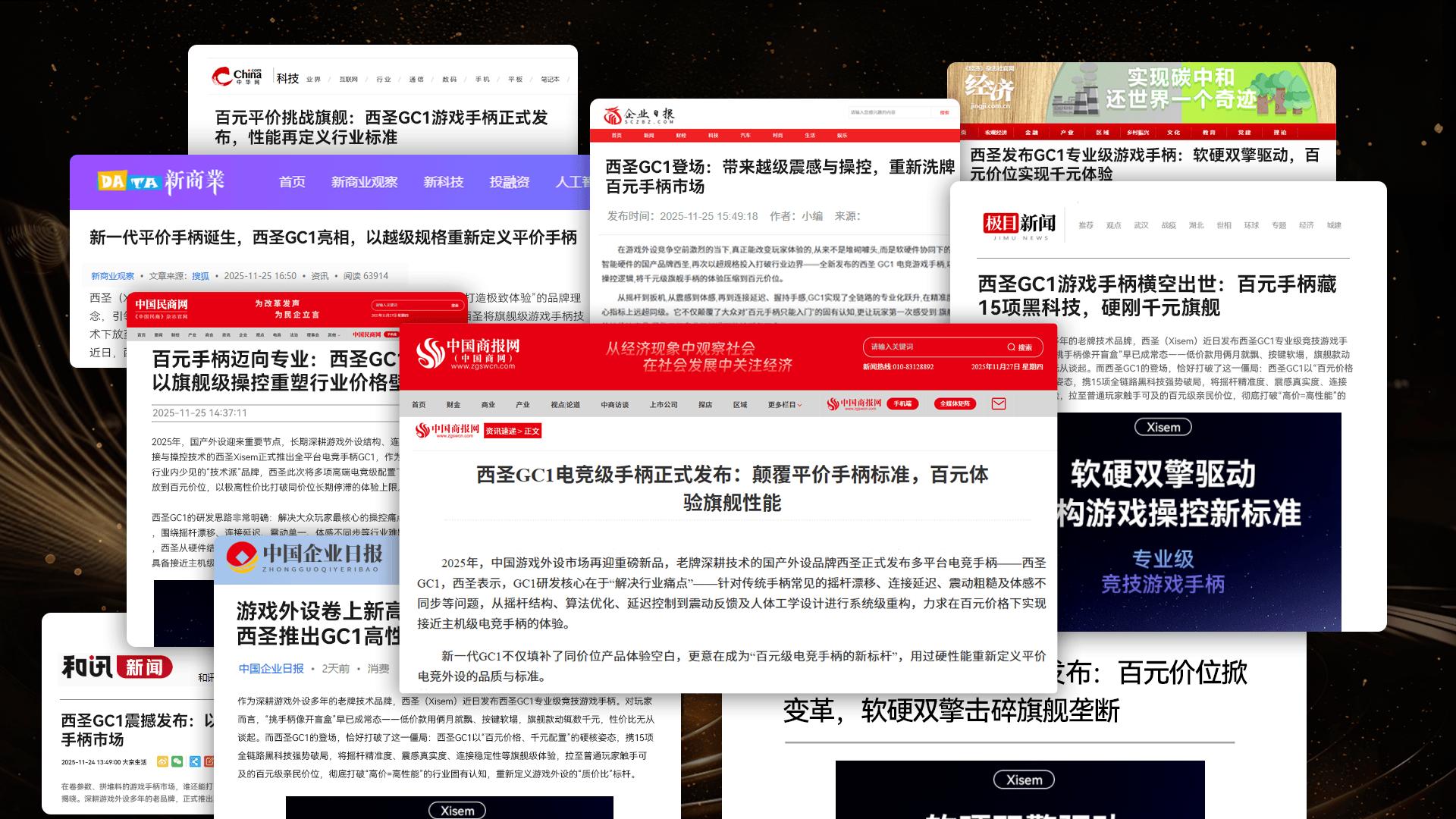Expand the 更多栏目 dropdown menu

tap(785, 404)
